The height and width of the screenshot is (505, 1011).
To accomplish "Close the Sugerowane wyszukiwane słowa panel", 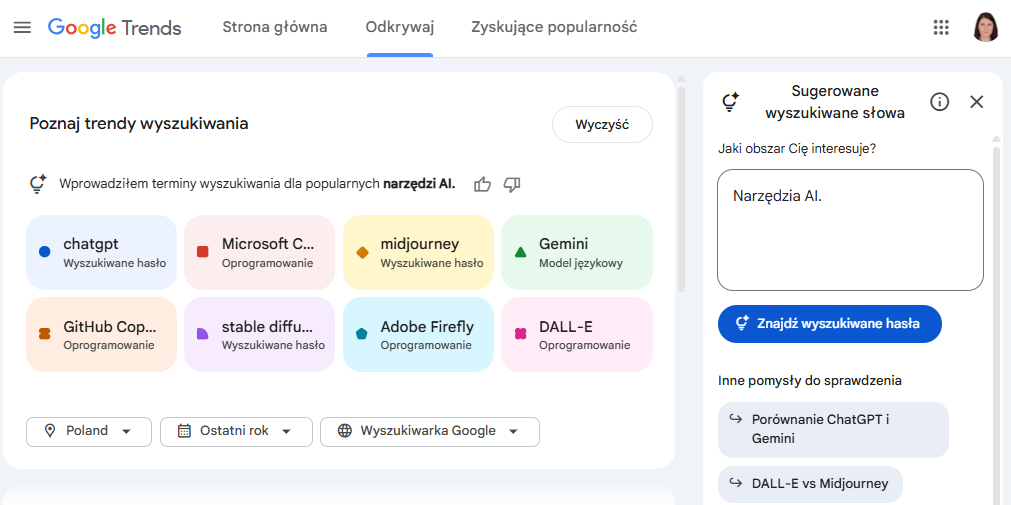I will 977,101.
